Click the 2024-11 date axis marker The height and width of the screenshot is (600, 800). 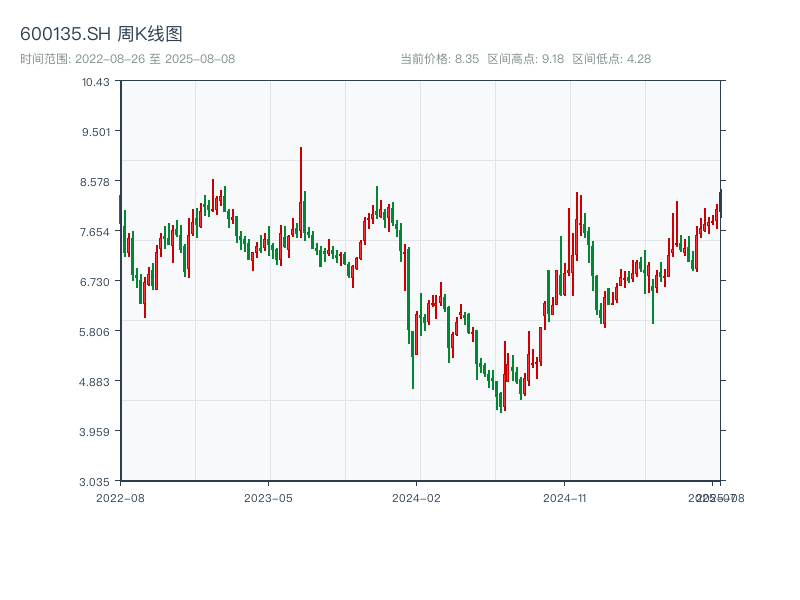coord(564,497)
